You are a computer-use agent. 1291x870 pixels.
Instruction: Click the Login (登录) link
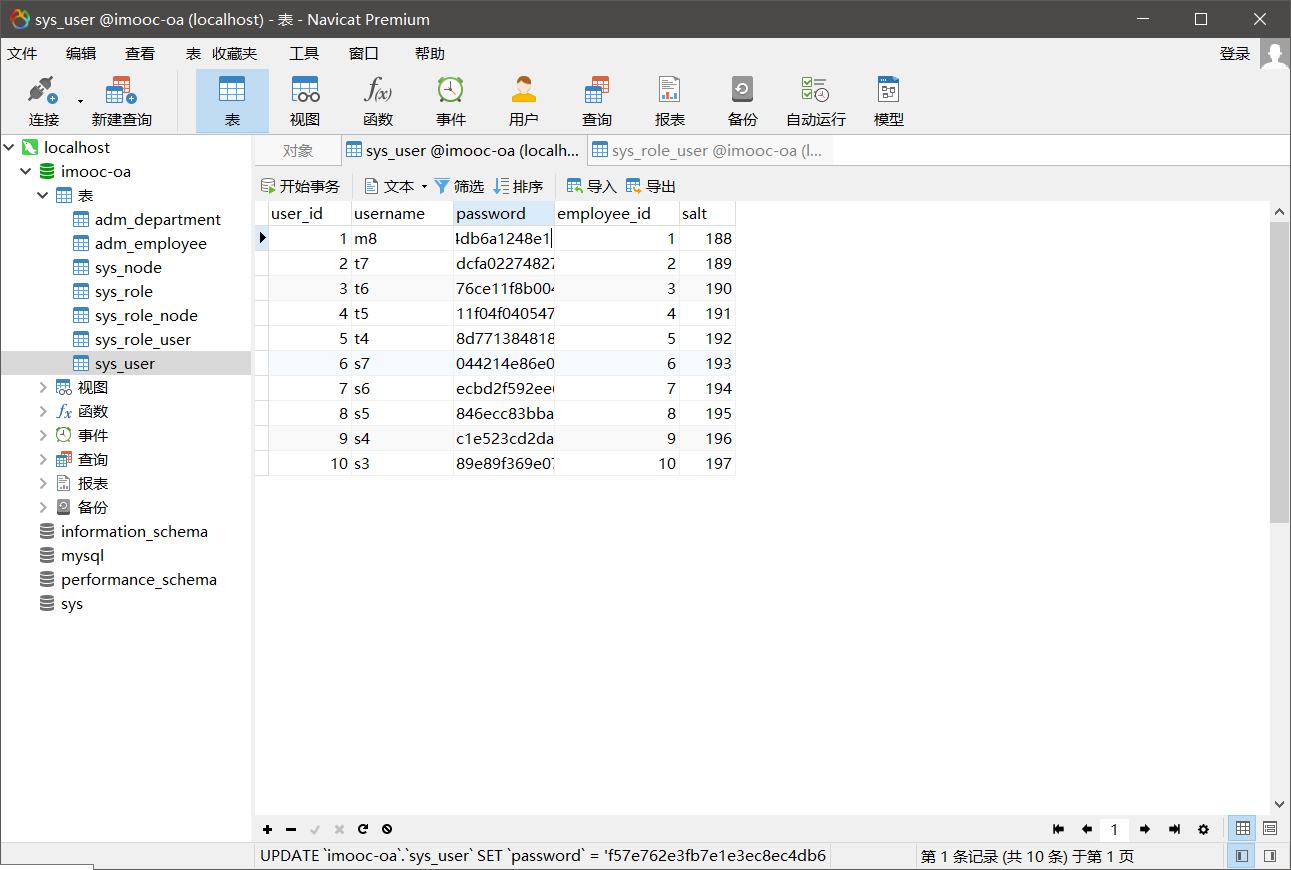1235,54
